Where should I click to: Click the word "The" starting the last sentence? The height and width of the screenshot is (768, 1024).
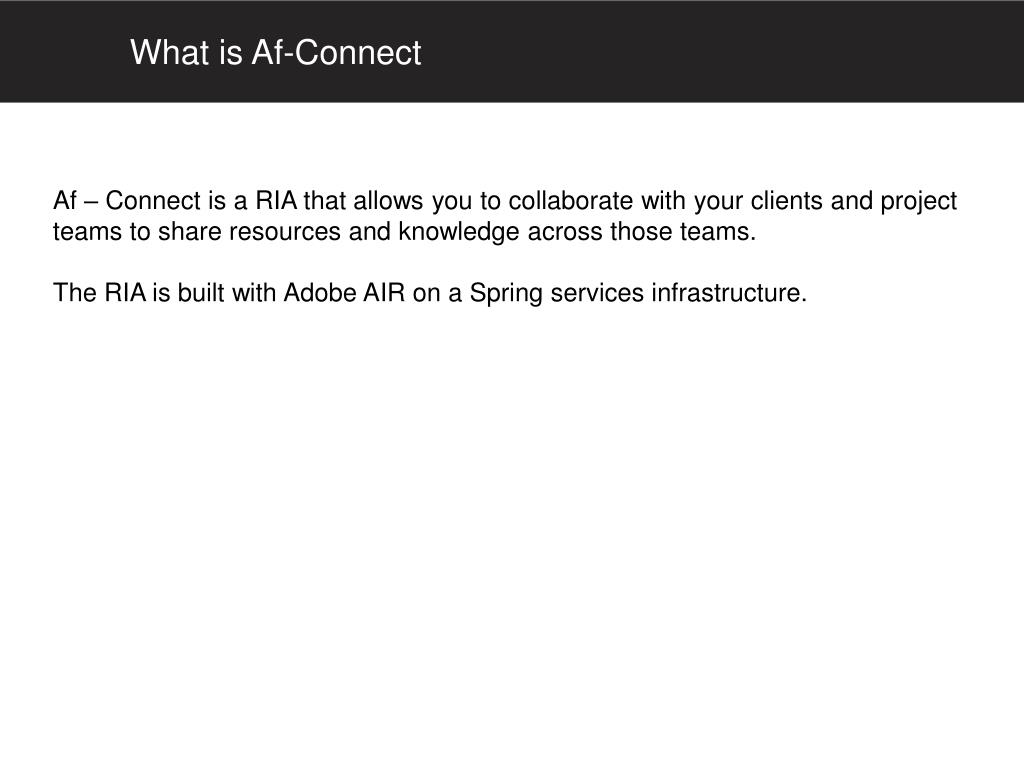(74, 293)
